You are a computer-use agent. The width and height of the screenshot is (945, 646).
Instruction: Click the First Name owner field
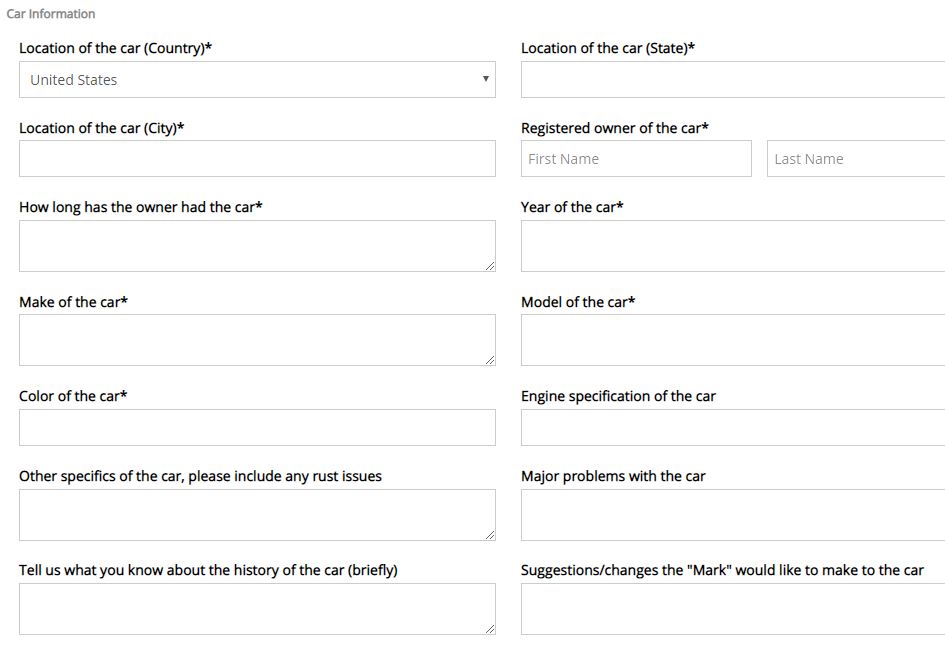point(636,159)
